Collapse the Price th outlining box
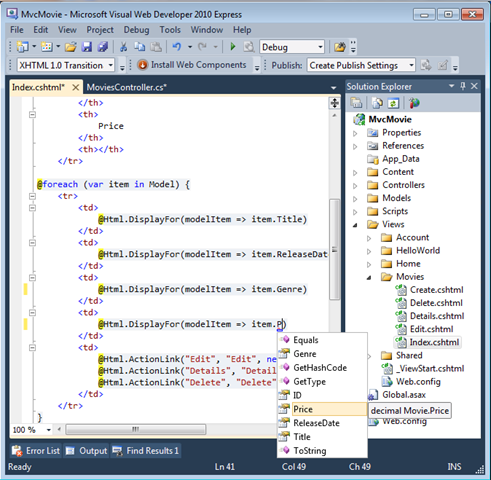Viewport: 491px width, 480px height. pyautogui.click(x=32, y=114)
